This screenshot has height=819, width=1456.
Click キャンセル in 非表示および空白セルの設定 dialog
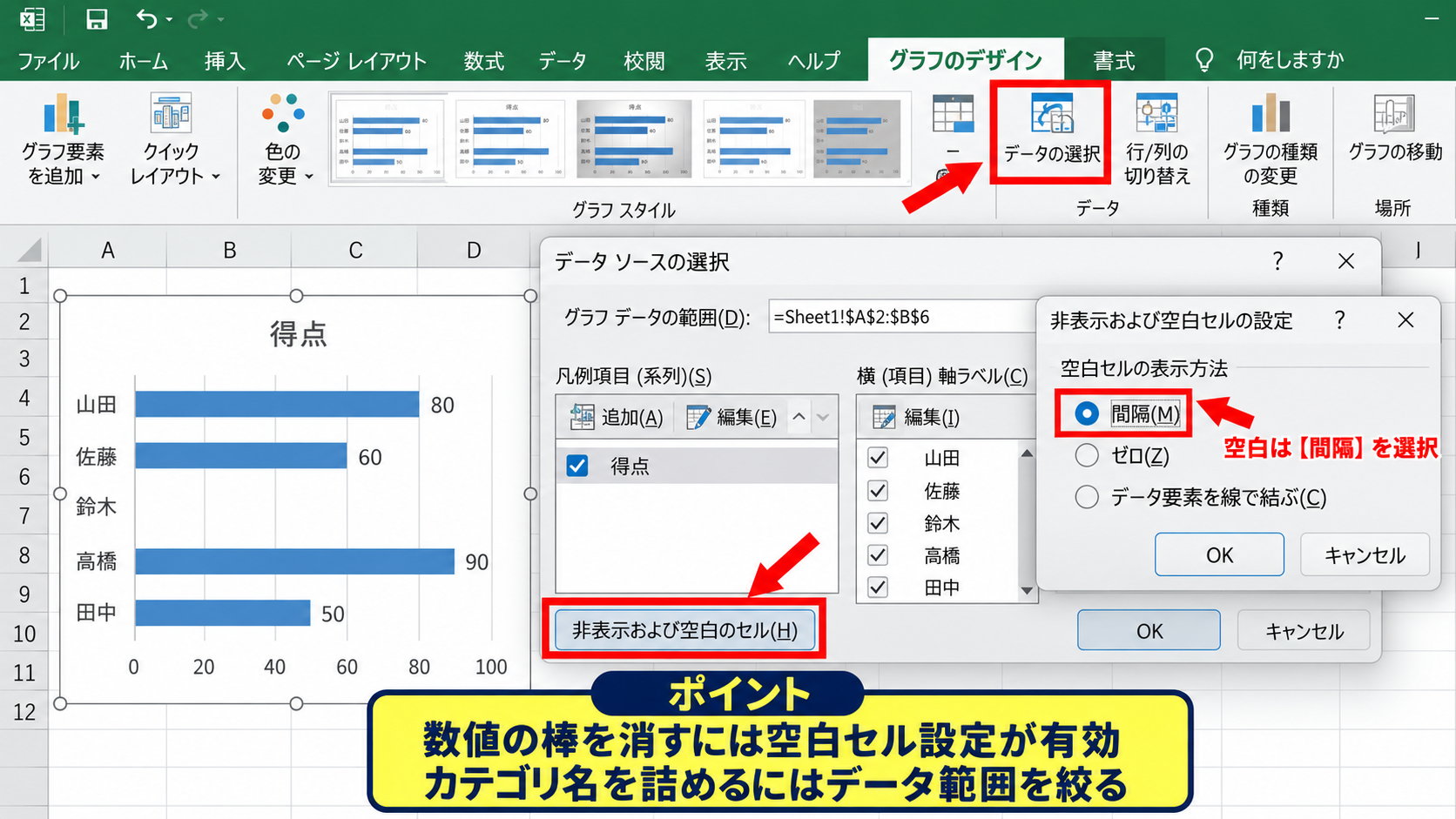[x=1365, y=554]
